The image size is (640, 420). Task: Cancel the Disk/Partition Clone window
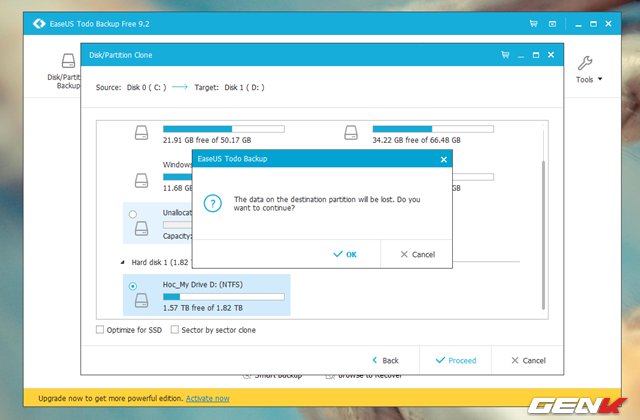pos(529,360)
